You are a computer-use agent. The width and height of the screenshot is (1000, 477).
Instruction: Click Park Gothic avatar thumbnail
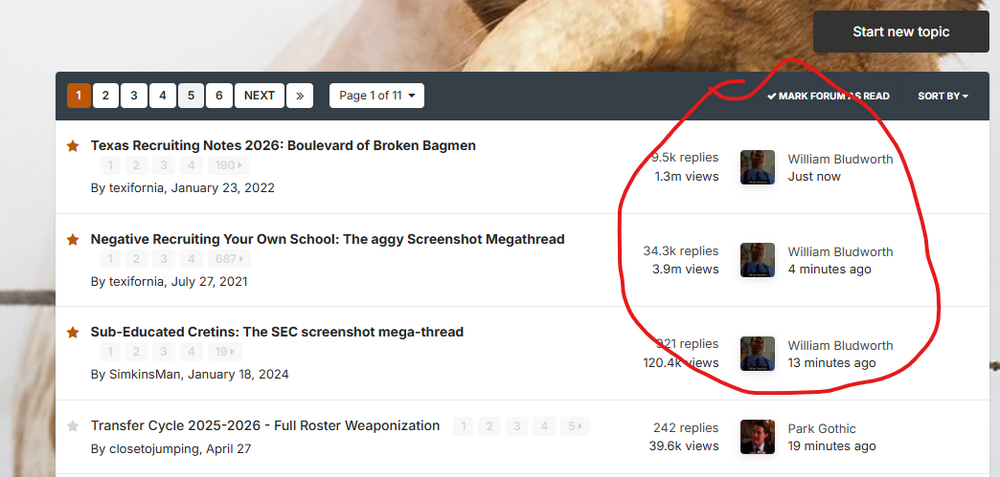(x=757, y=437)
